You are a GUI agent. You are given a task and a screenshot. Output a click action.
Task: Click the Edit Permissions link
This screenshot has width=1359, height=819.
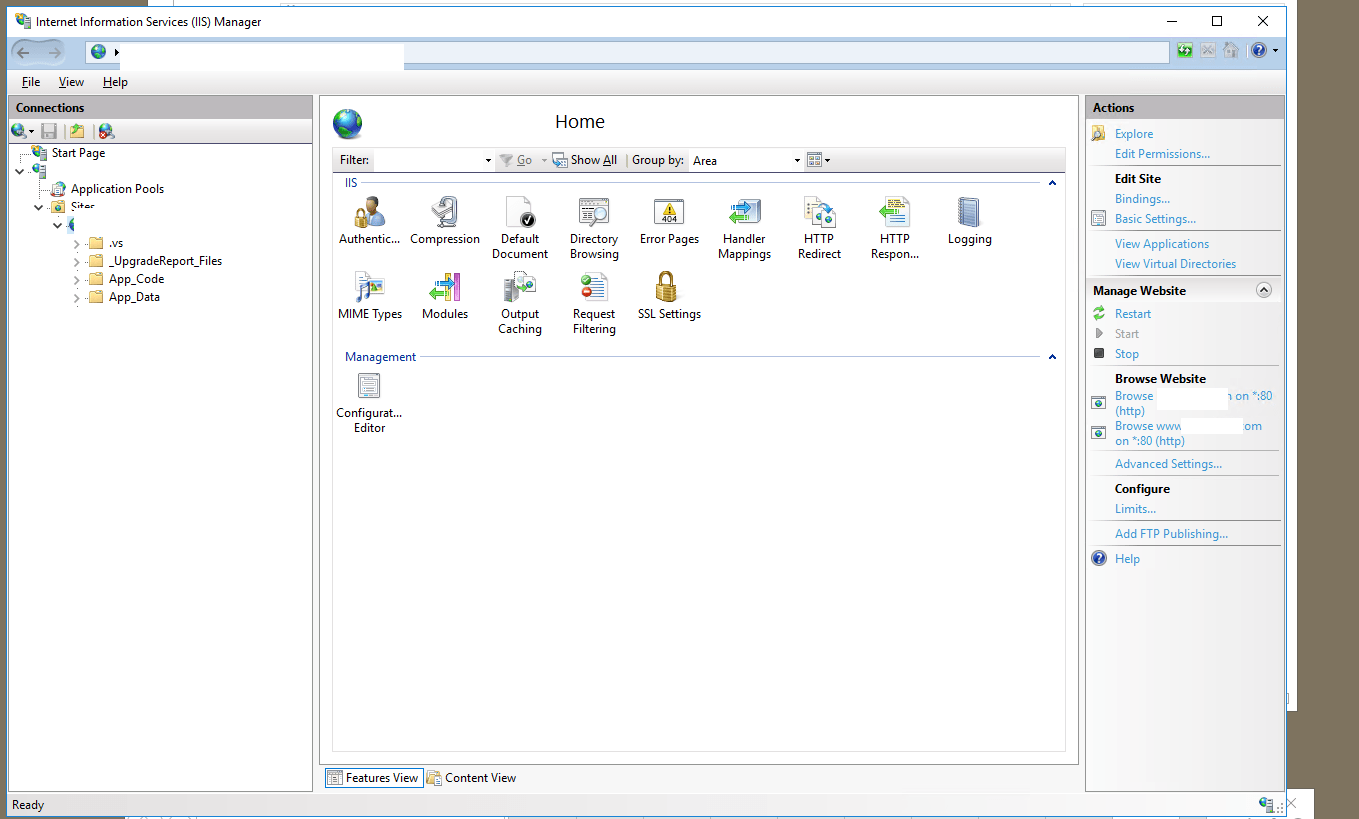pos(1162,154)
